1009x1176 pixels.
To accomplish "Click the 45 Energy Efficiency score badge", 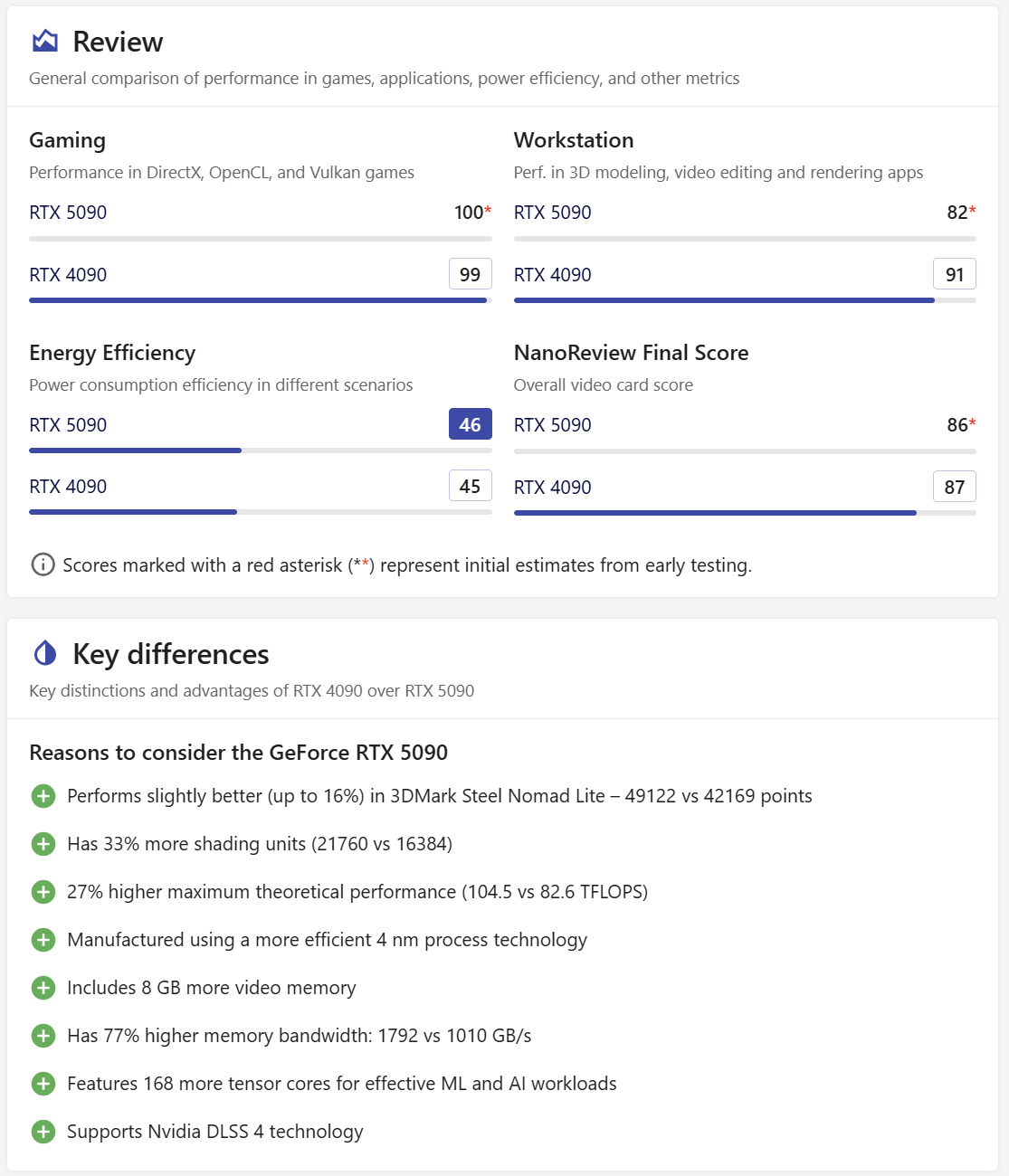I will (x=471, y=486).
